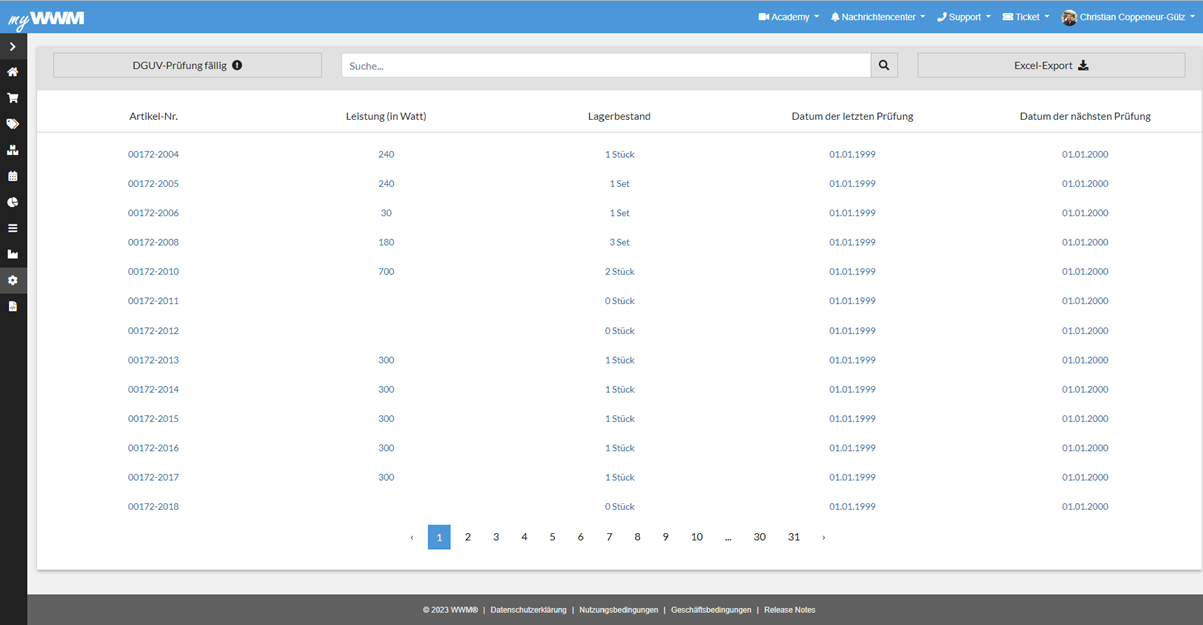Open the Academy dropdown menu
The image size is (1203, 625).
[x=789, y=17]
